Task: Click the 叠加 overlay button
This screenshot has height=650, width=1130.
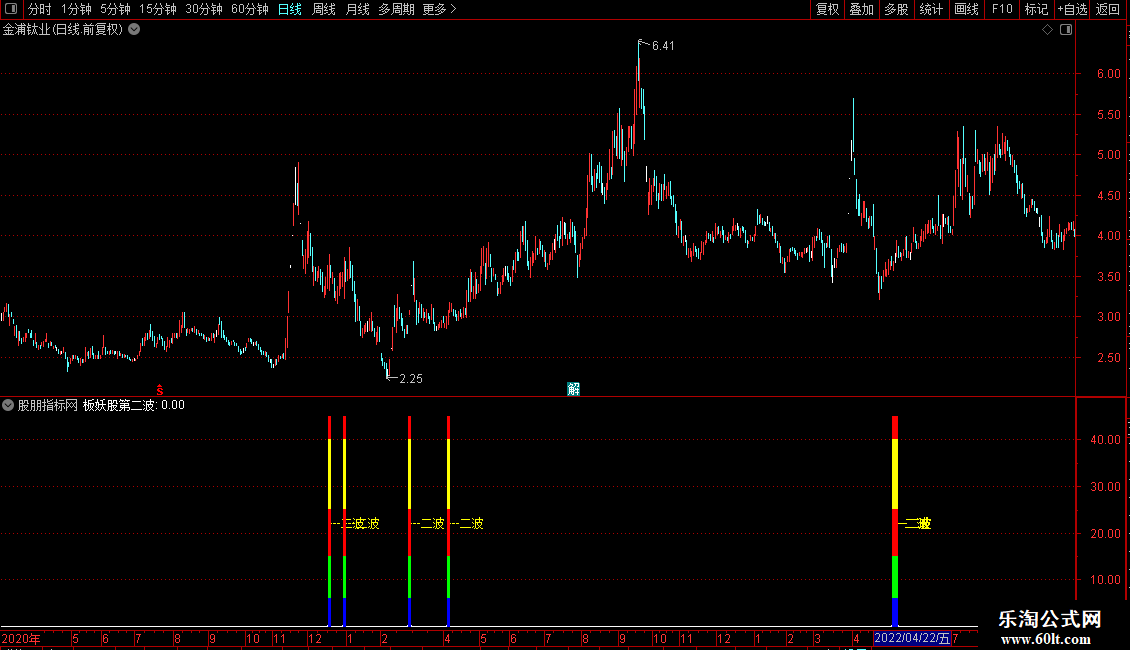Action: 861,9
